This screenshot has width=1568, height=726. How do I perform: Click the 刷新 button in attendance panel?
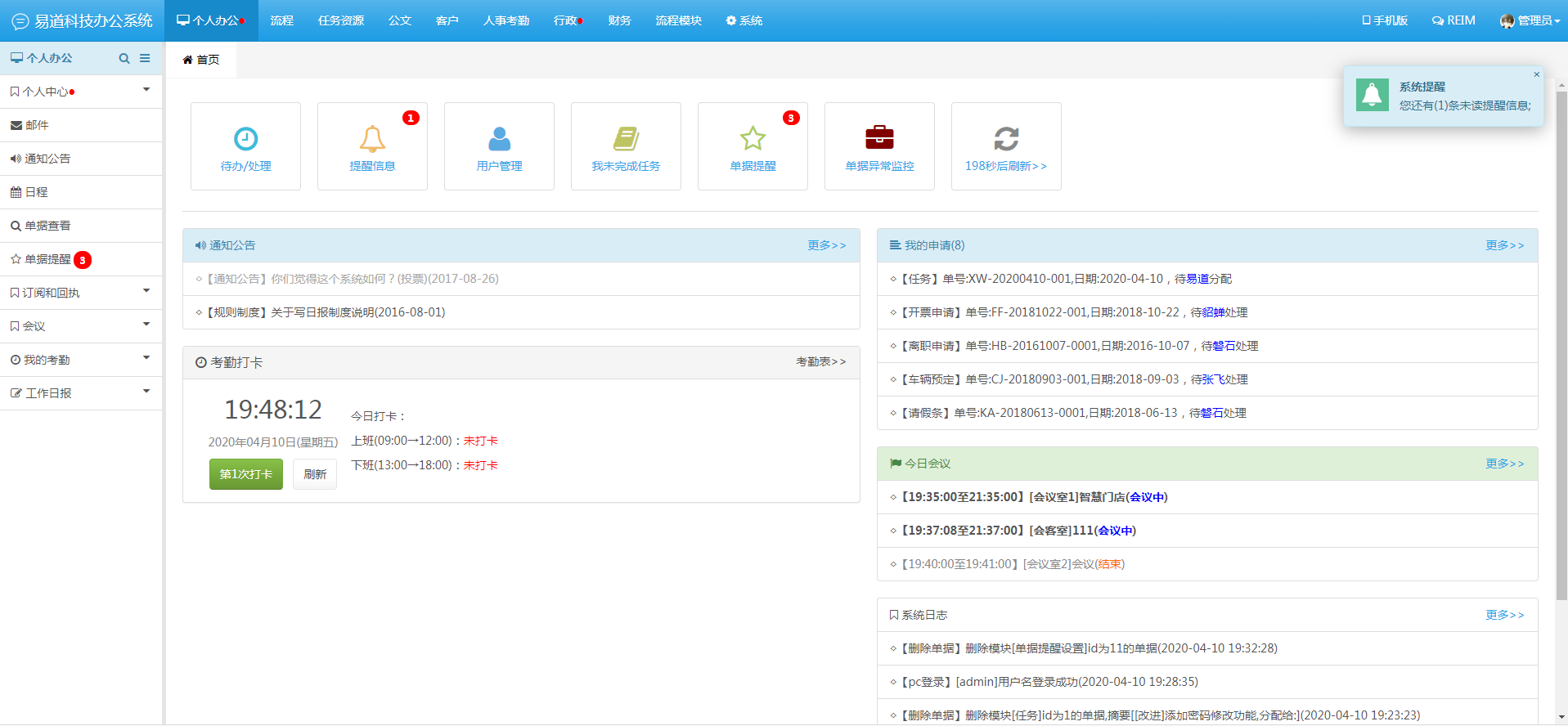[x=315, y=474]
